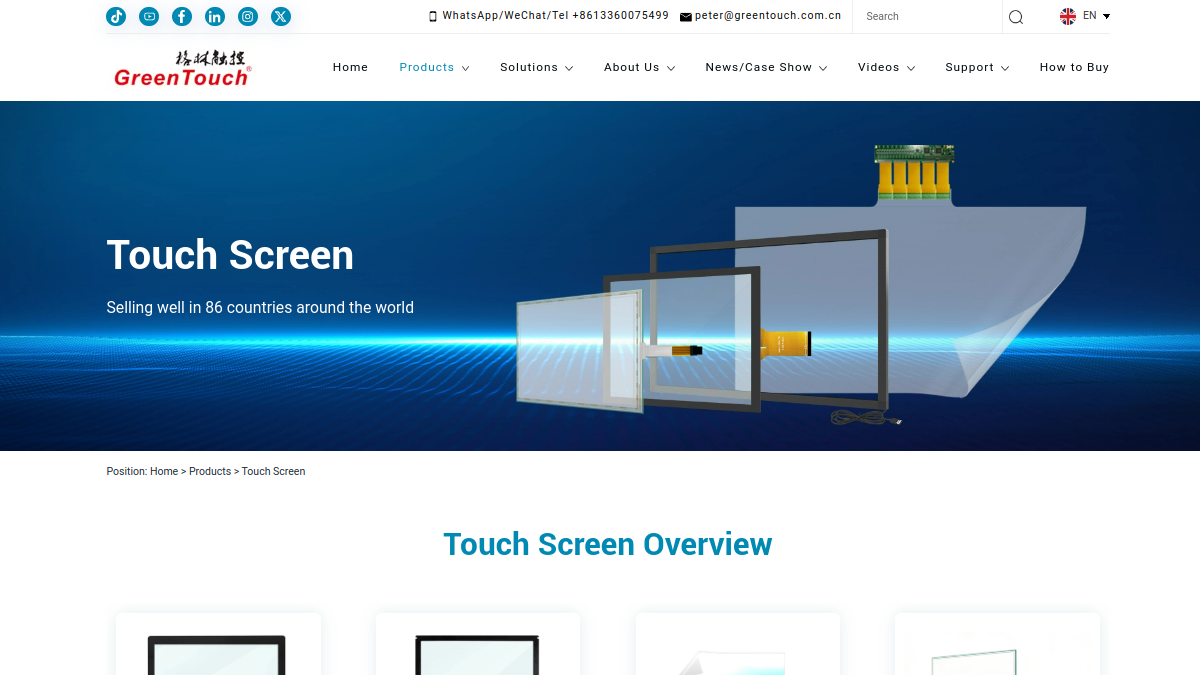
Task: Open the TikTok social icon
Action: click(x=116, y=16)
